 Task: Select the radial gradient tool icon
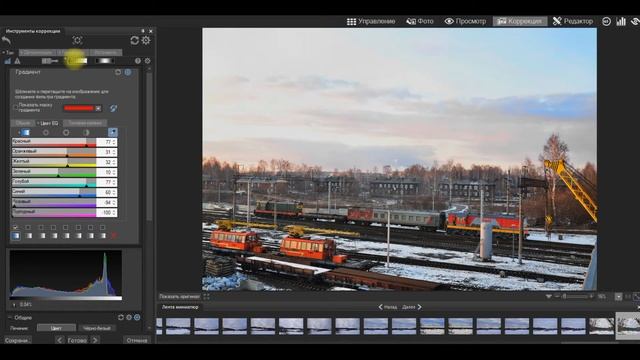(104, 61)
